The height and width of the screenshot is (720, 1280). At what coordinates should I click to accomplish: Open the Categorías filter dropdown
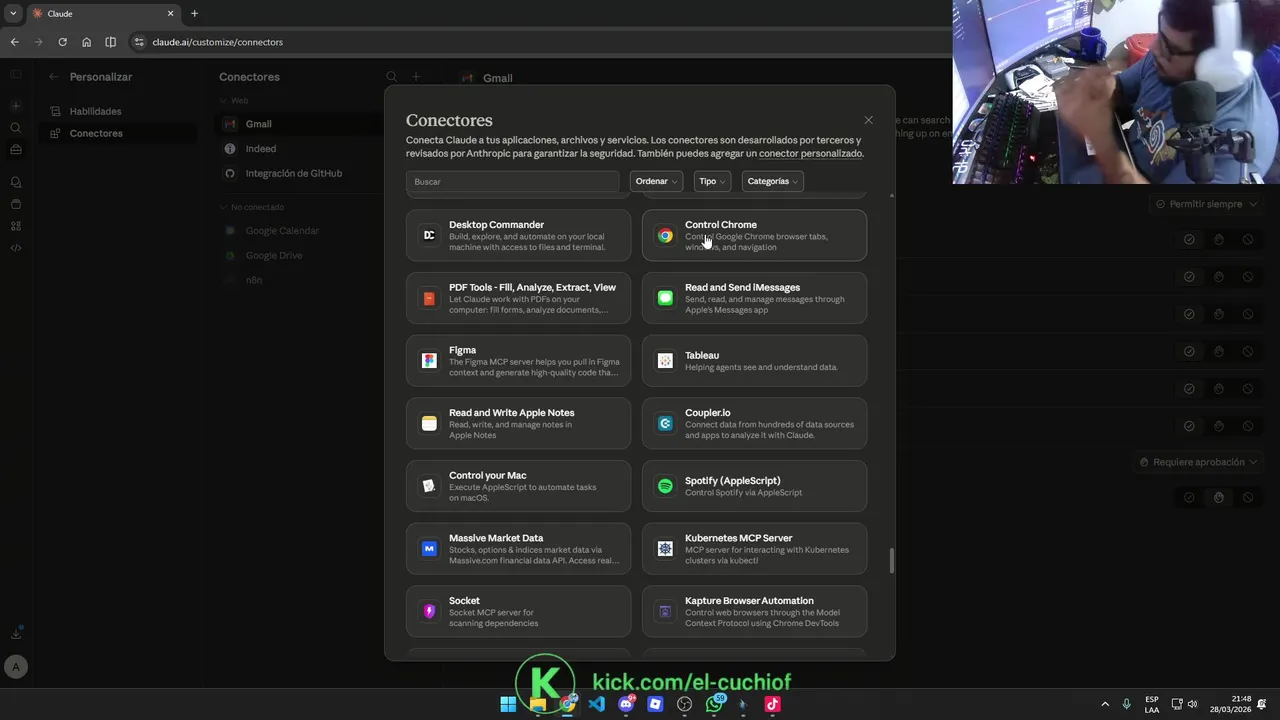click(772, 181)
